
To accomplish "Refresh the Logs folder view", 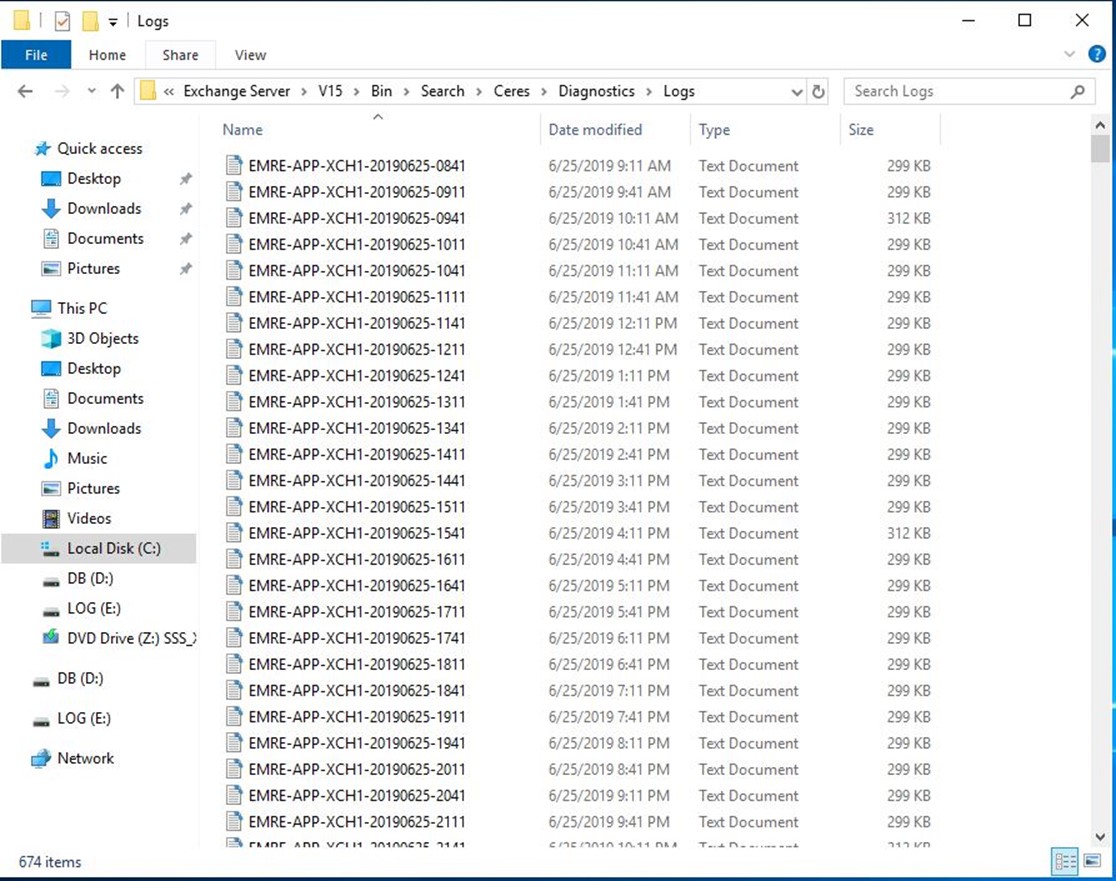I will (818, 92).
